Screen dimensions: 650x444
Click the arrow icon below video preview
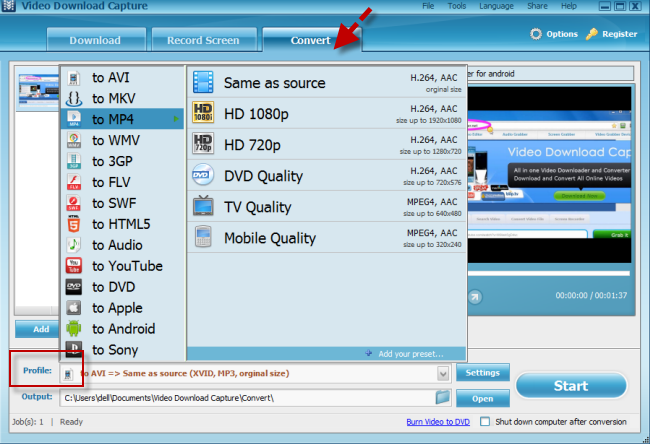pyautogui.click(x=475, y=297)
